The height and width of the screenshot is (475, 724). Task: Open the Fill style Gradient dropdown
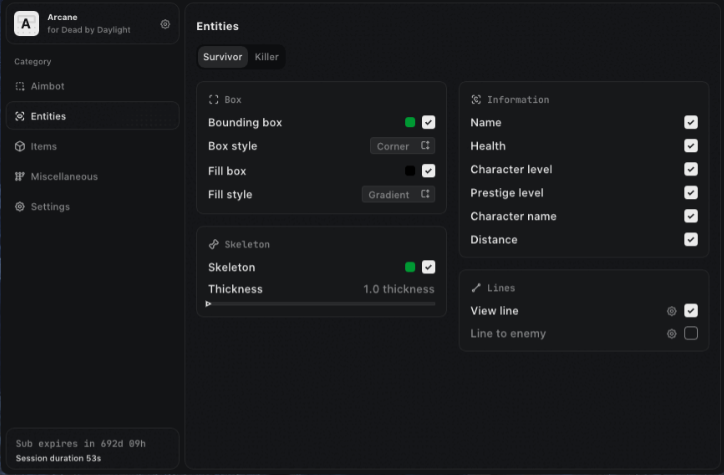click(398, 195)
